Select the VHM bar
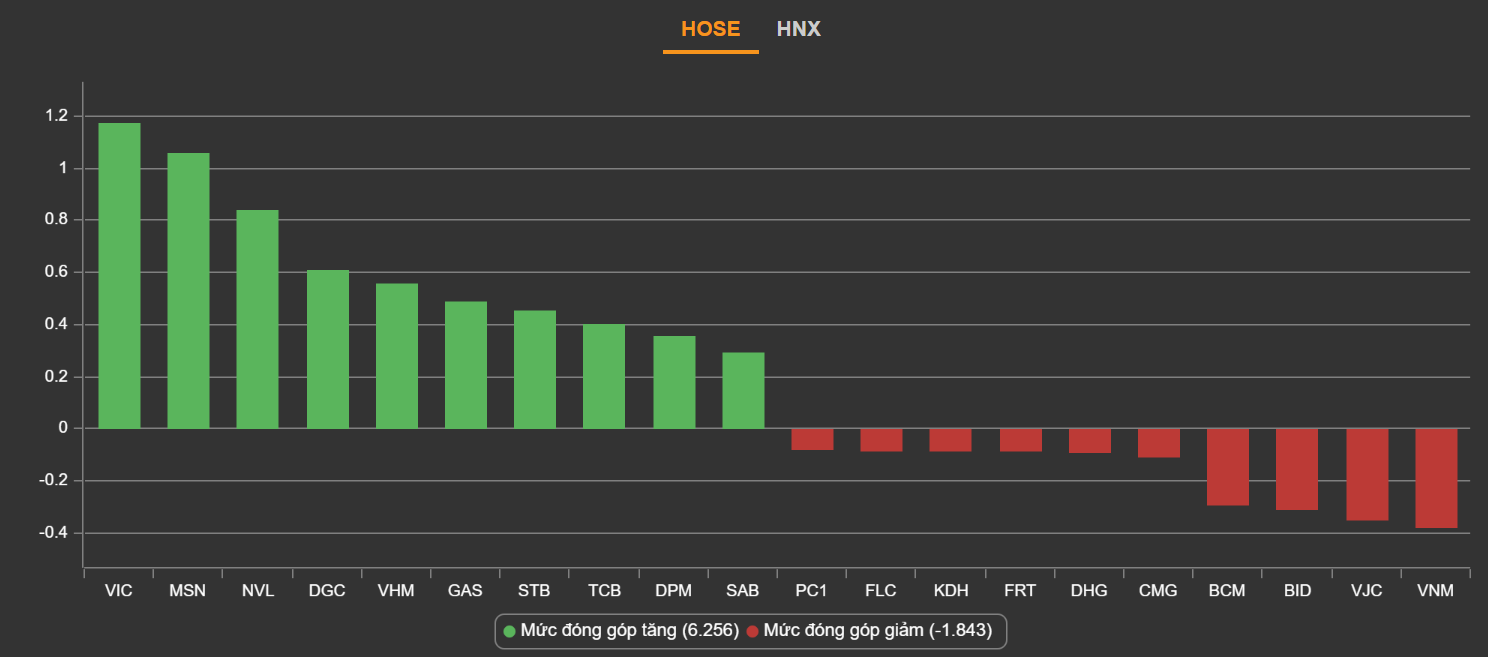 396,356
